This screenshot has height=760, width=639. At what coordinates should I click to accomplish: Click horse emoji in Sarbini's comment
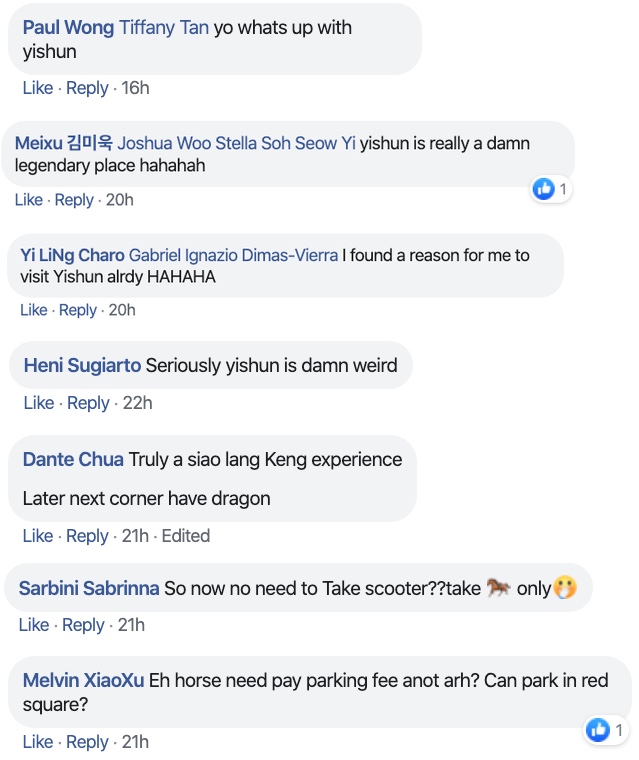(498, 588)
